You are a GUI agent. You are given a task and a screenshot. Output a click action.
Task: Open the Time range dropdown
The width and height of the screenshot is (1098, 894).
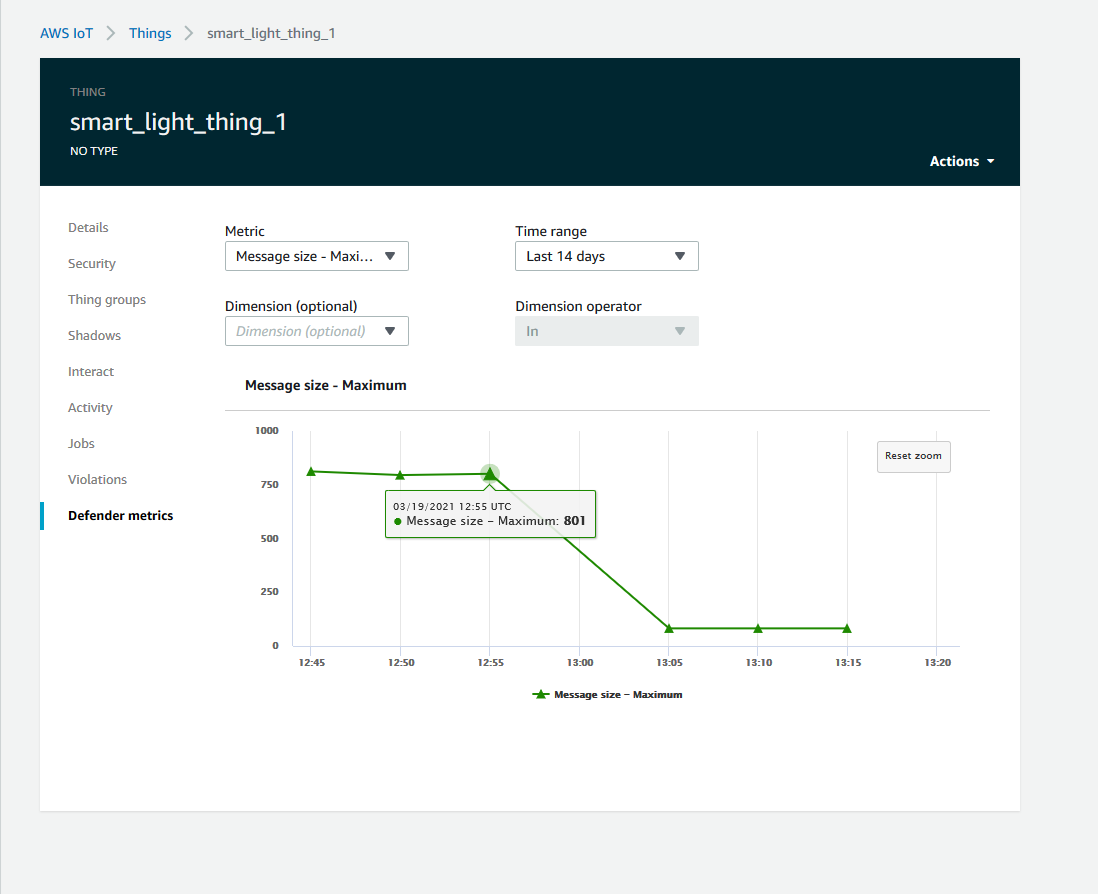(606, 256)
